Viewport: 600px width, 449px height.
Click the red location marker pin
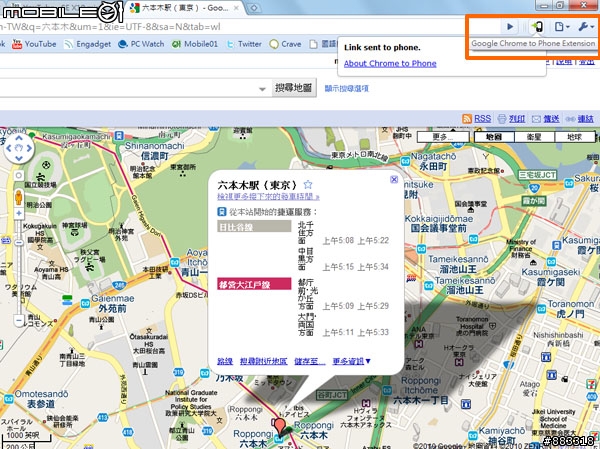point(280,426)
